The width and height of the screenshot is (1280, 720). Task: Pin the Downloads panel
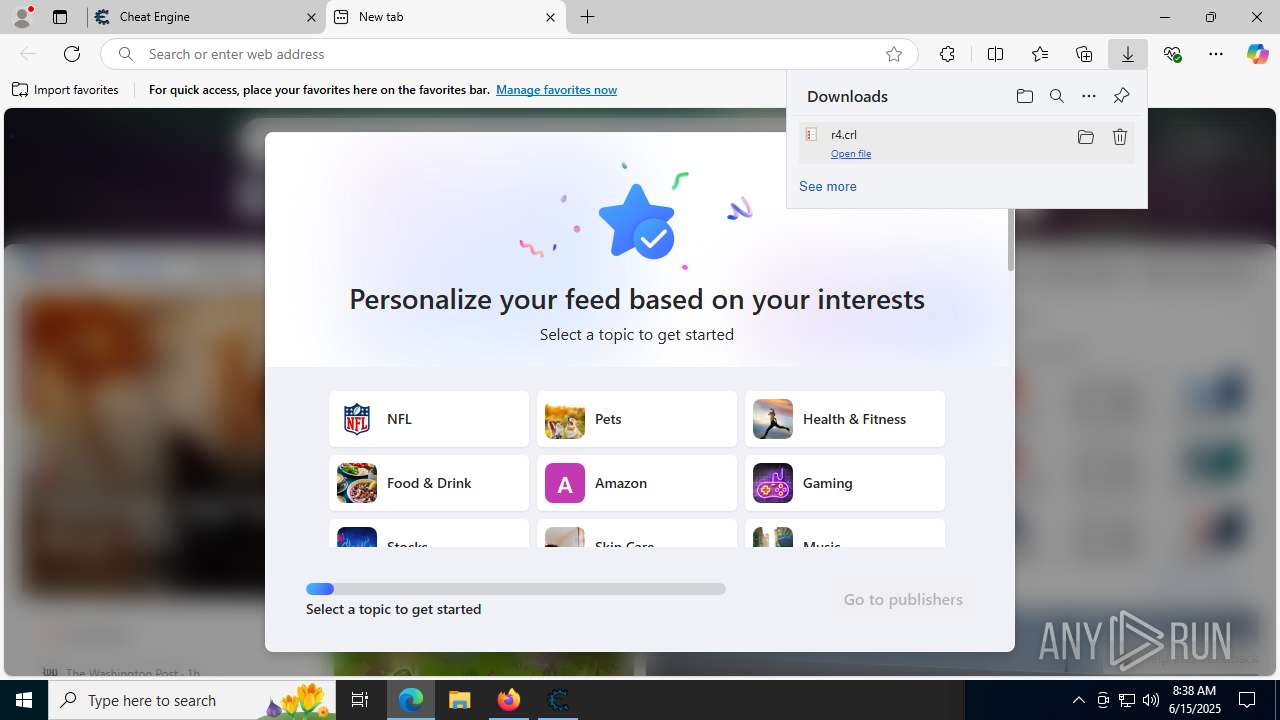coord(1121,96)
